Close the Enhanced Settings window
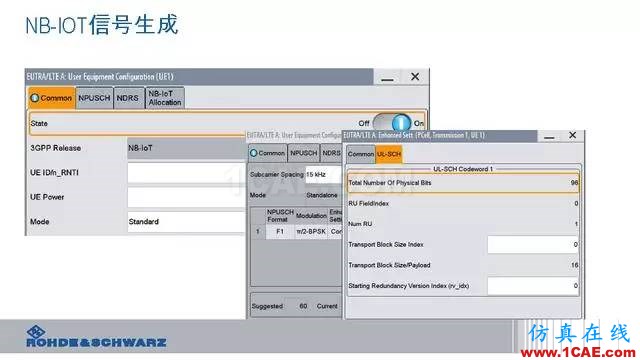 point(573,136)
